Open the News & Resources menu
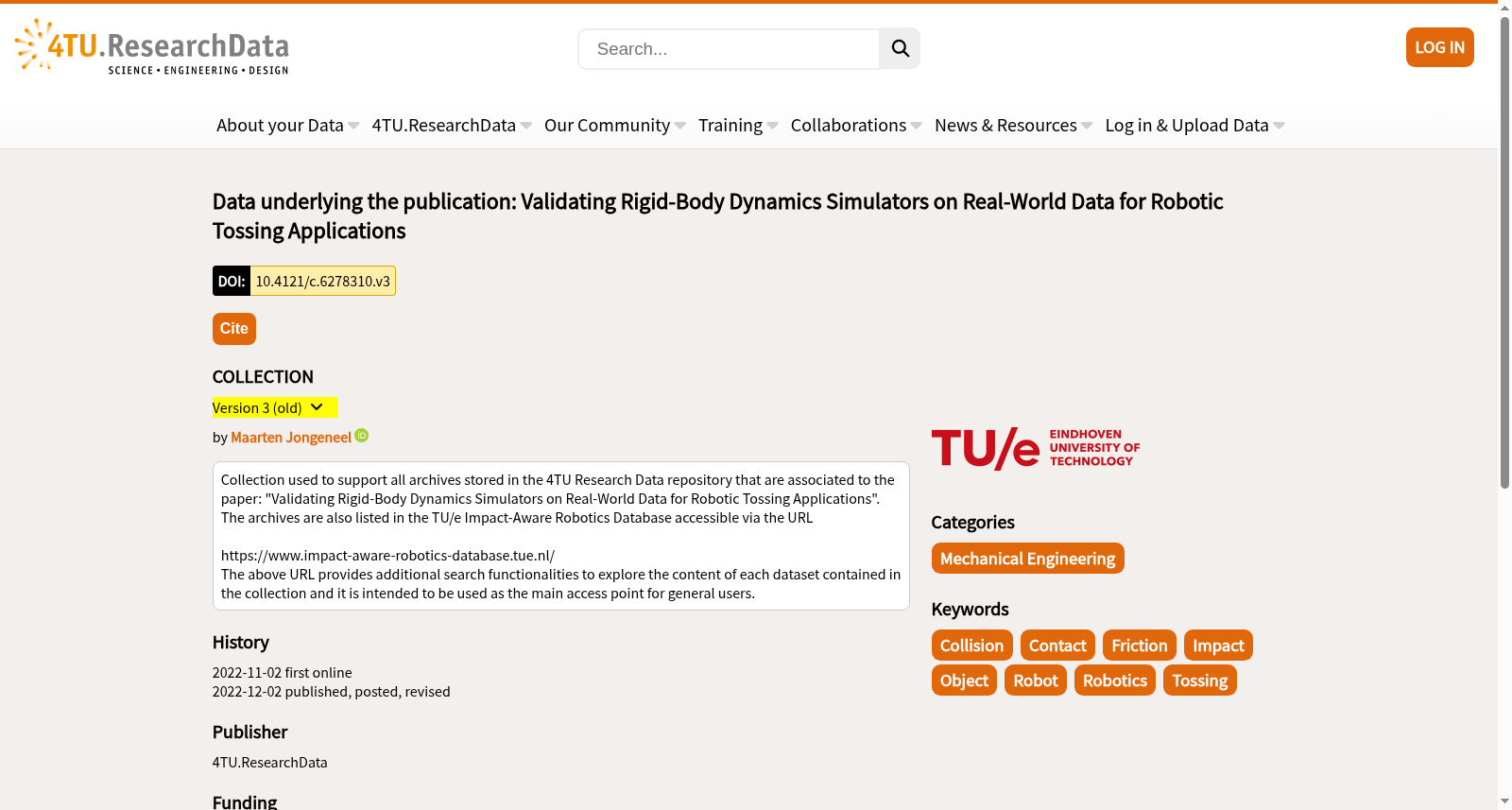 coord(1005,125)
